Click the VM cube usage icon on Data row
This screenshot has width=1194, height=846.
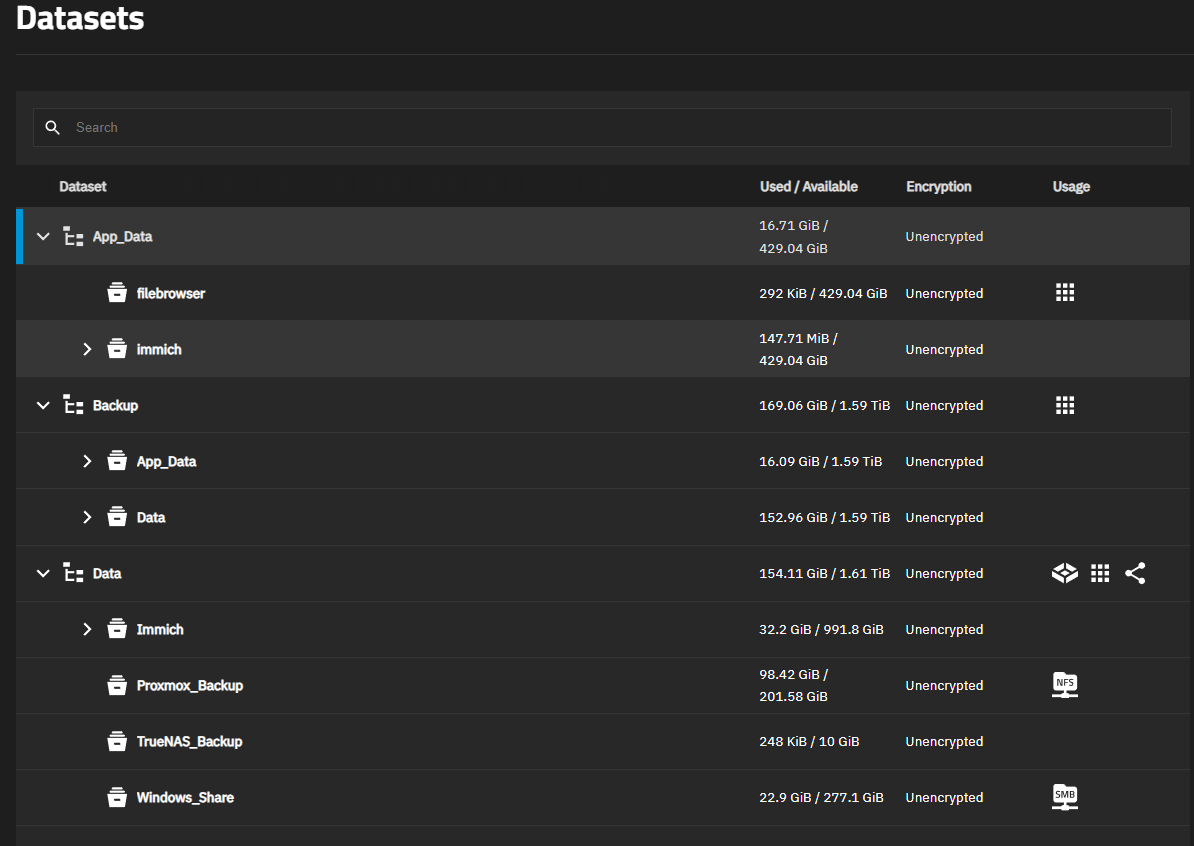[1065, 573]
